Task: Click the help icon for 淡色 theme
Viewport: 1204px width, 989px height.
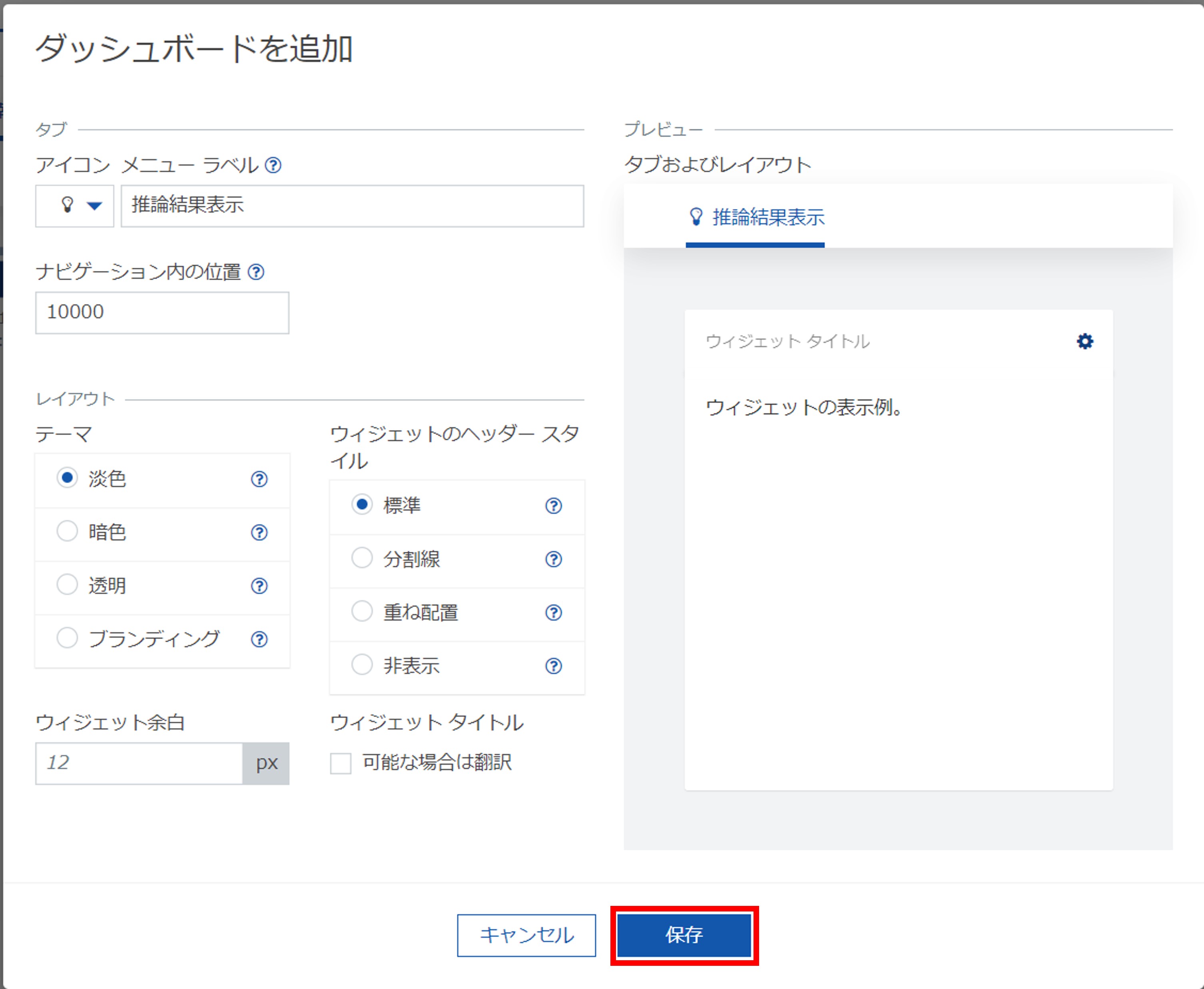Action: (x=259, y=479)
